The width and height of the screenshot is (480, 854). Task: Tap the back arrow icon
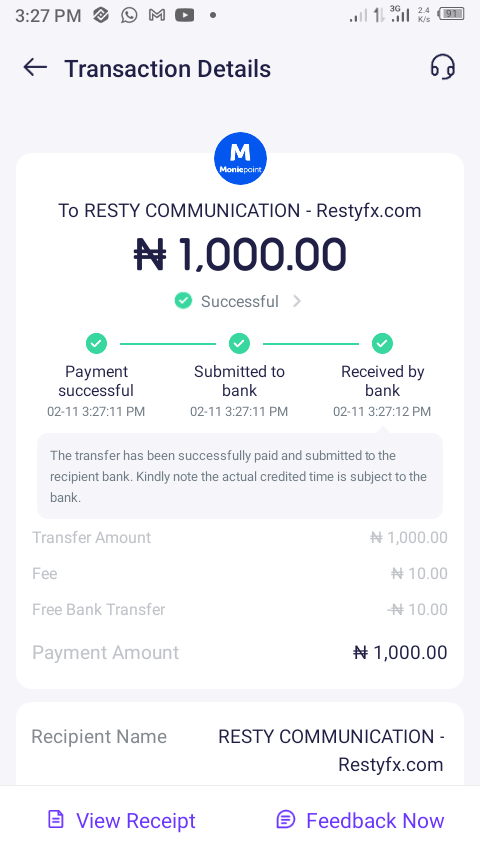[x=35, y=68]
